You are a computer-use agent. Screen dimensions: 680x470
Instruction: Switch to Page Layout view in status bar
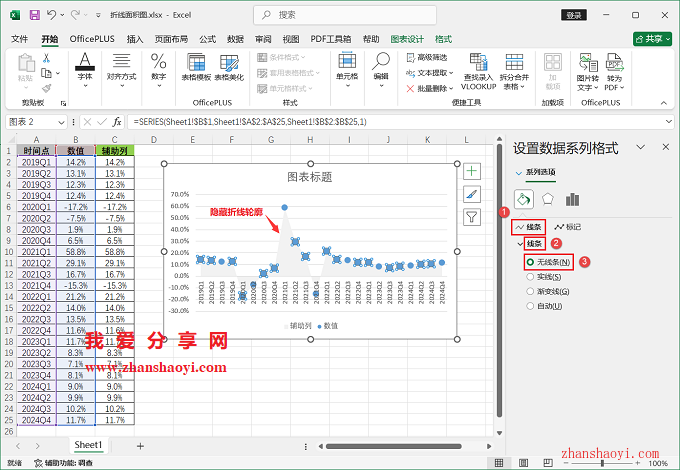(523, 463)
